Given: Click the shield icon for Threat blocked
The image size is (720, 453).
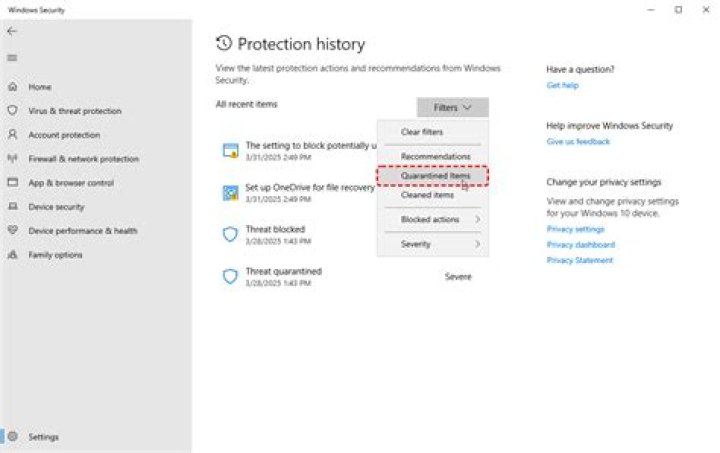Looking at the screenshot, I should [x=231, y=235].
